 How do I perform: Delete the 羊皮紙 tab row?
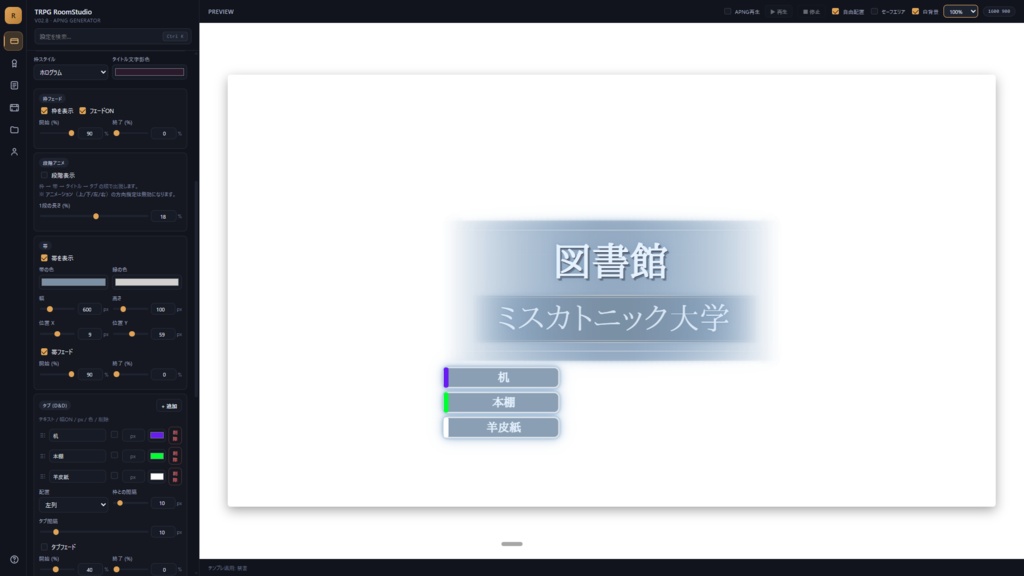coord(175,477)
